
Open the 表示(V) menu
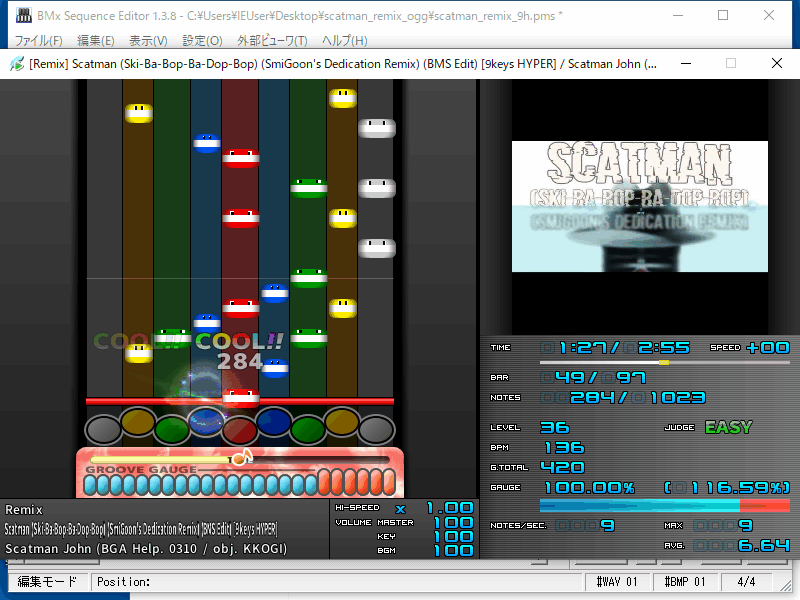click(x=148, y=41)
